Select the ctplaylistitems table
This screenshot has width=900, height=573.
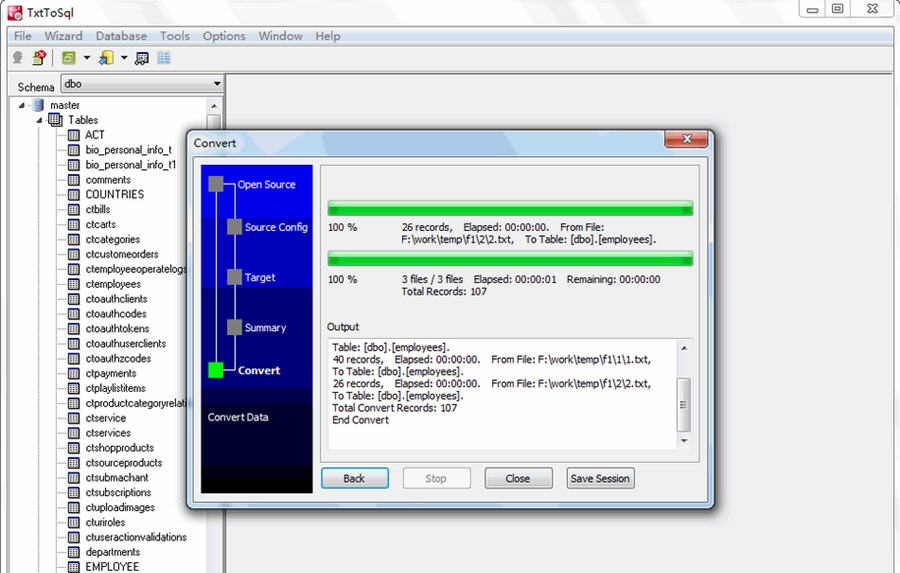pyautogui.click(x=115, y=389)
